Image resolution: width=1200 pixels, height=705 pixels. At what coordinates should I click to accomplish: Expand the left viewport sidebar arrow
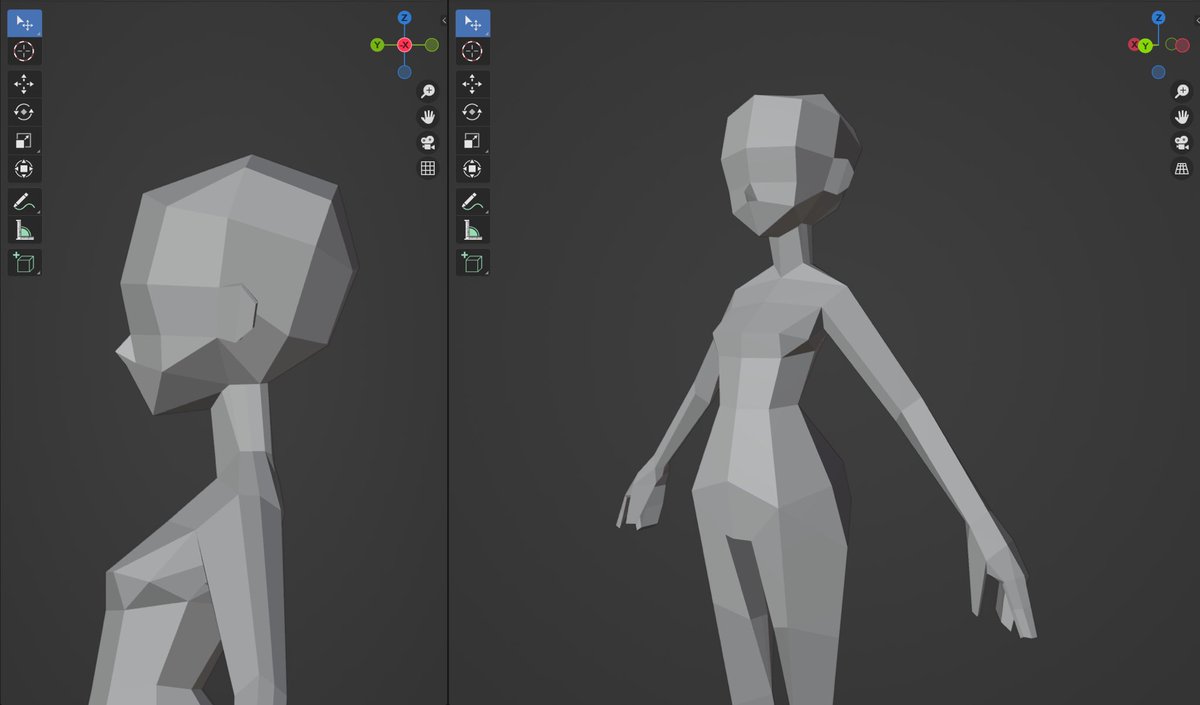(x=443, y=20)
